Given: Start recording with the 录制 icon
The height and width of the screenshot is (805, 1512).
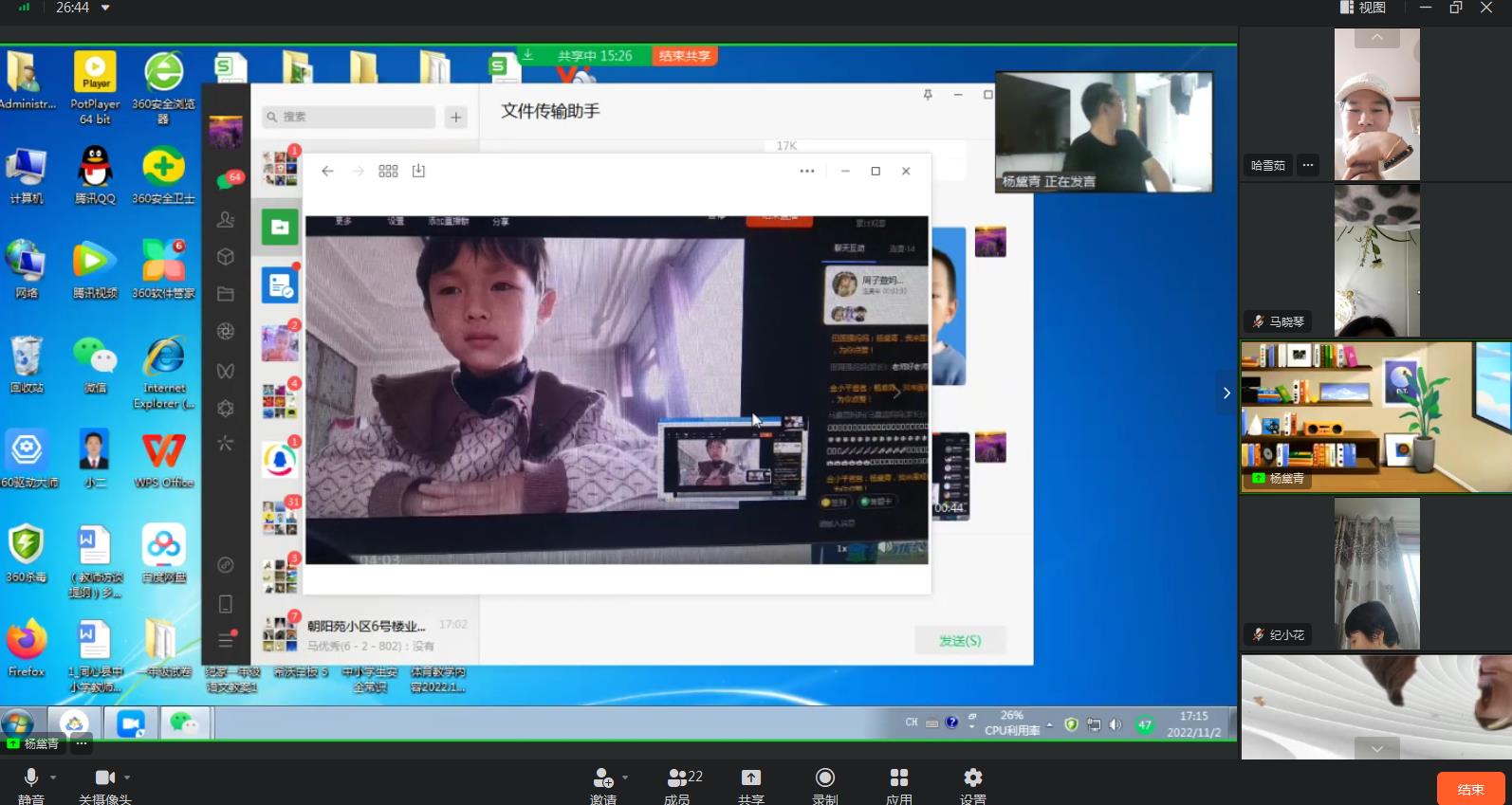Looking at the screenshot, I should tap(824, 778).
